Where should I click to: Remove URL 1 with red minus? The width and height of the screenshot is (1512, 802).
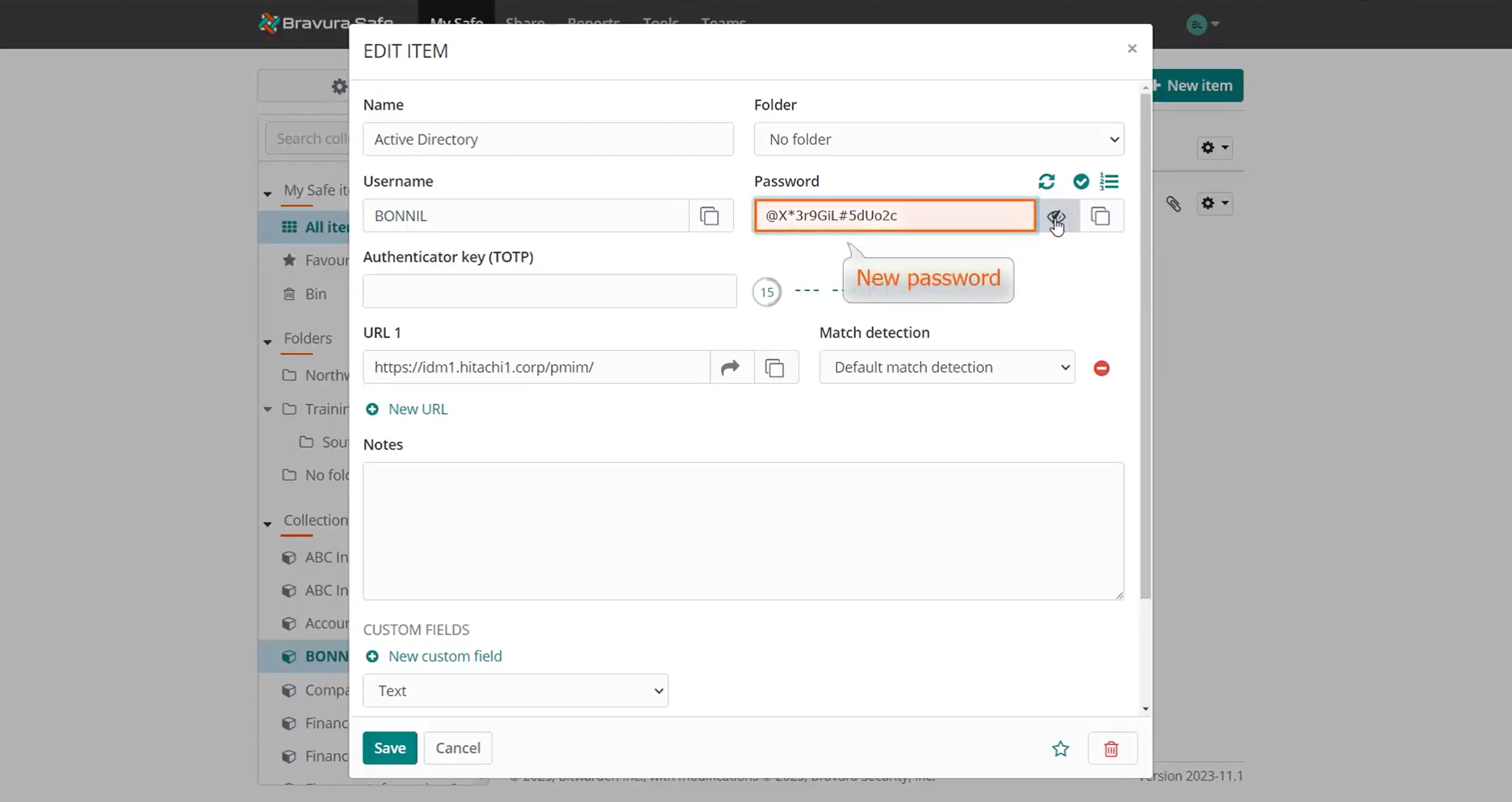[1101, 368]
